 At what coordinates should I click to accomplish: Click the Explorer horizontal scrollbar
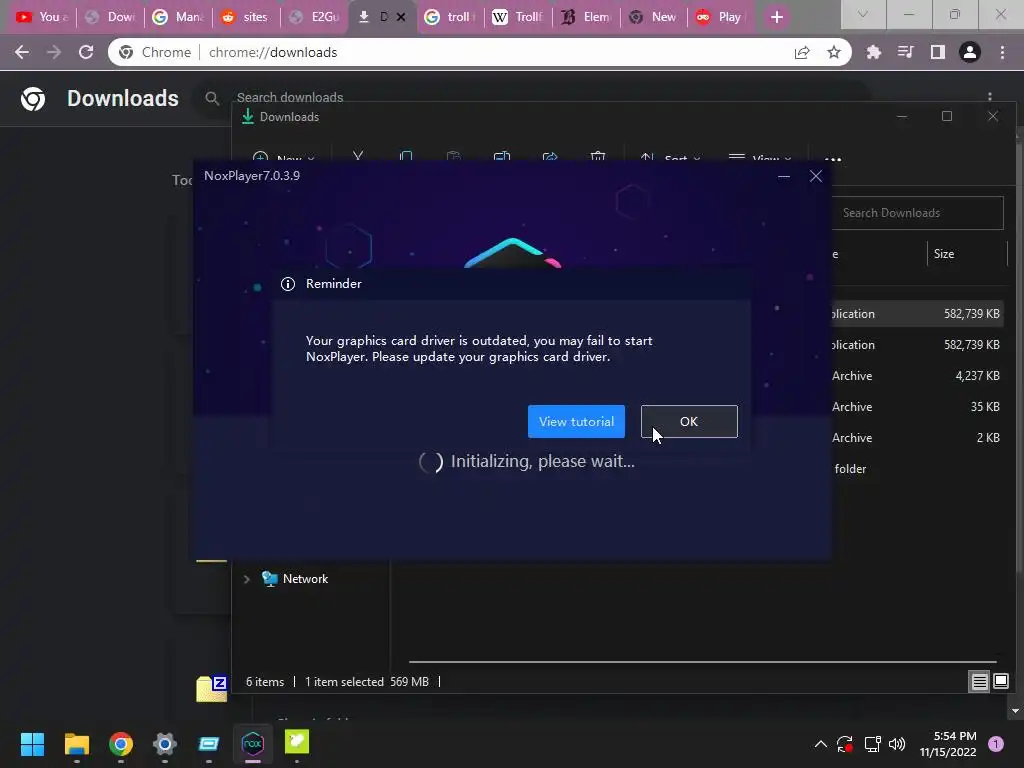tap(703, 662)
